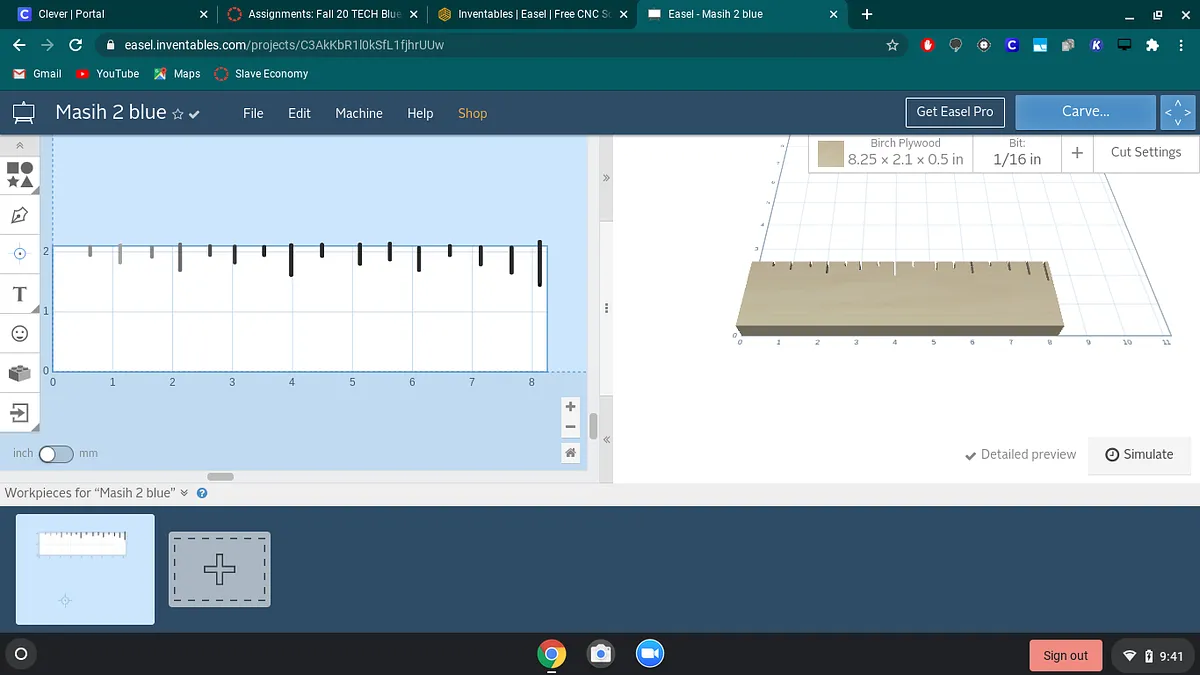The image size is (1200, 675).
Task: Open the Shapes tool in left sidebar
Action: click(20, 175)
